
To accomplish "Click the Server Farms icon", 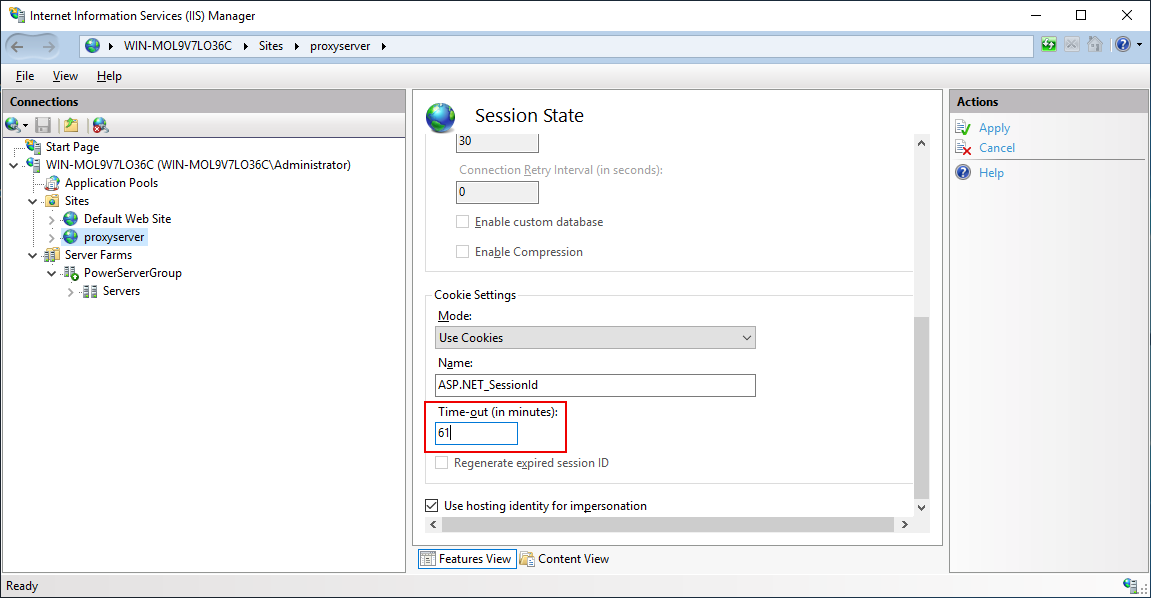I will (52, 255).
